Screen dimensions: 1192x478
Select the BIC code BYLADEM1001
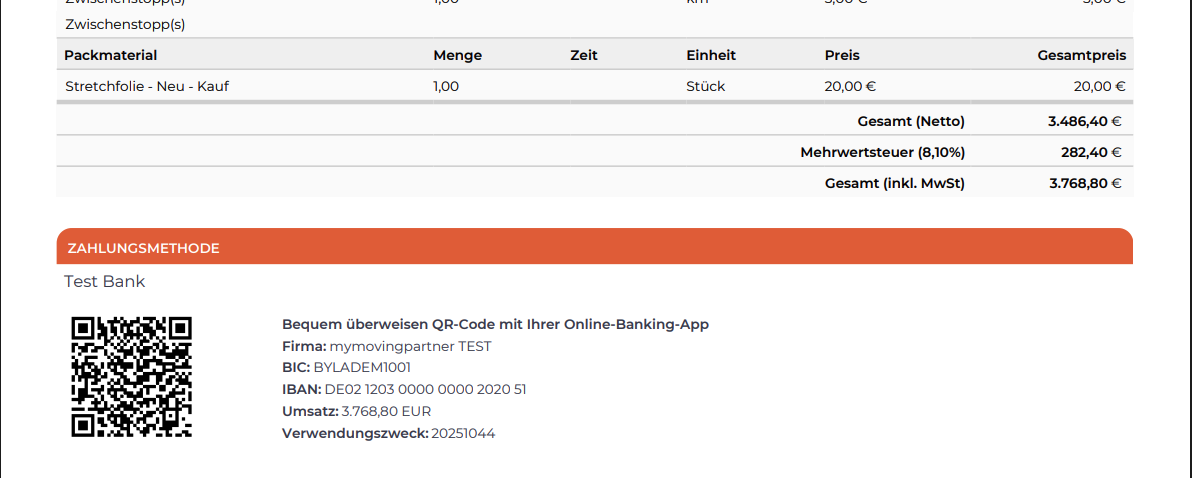pos(362,368)
